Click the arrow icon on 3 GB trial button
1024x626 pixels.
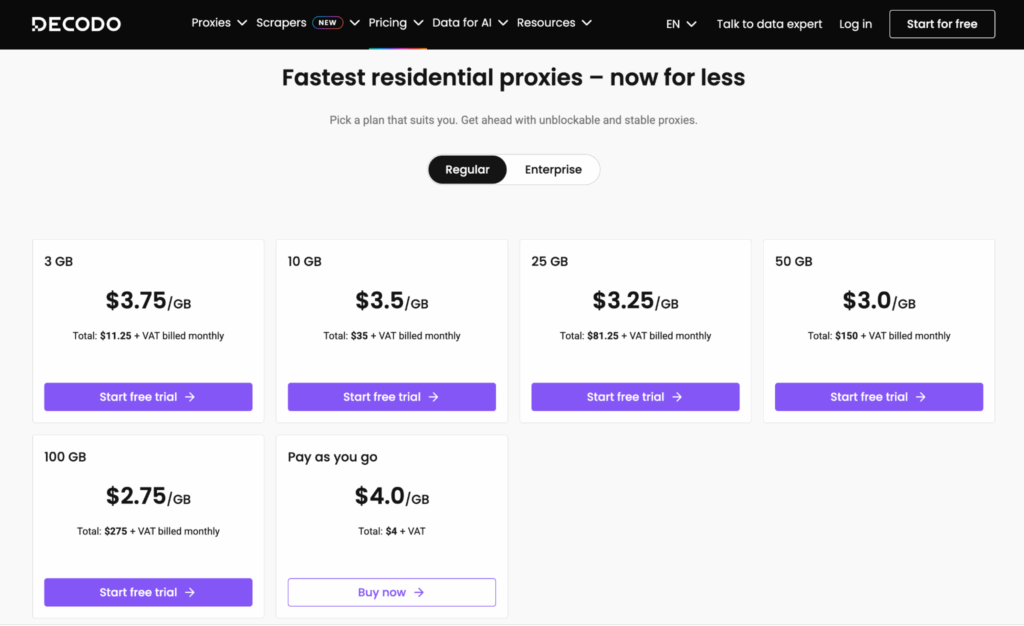(x=190, y=397)
